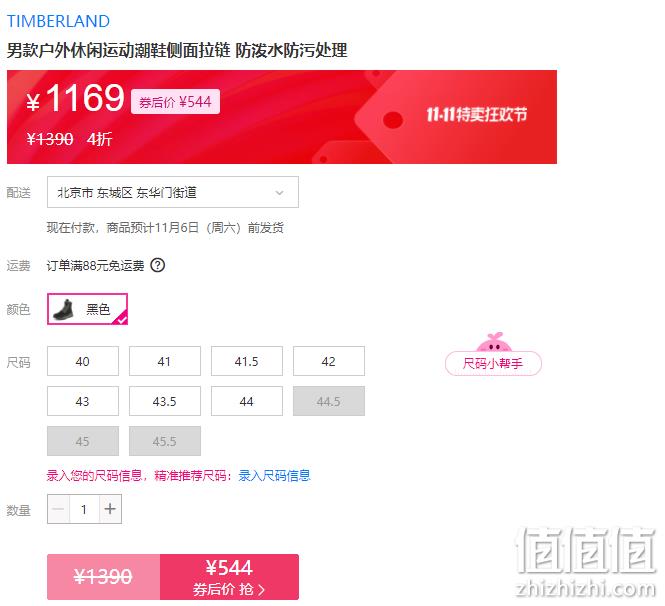Click the 券后价 ¥544 coupon price tag
Image resolution: width=665 pixels, height=606 pixels.
175,102
